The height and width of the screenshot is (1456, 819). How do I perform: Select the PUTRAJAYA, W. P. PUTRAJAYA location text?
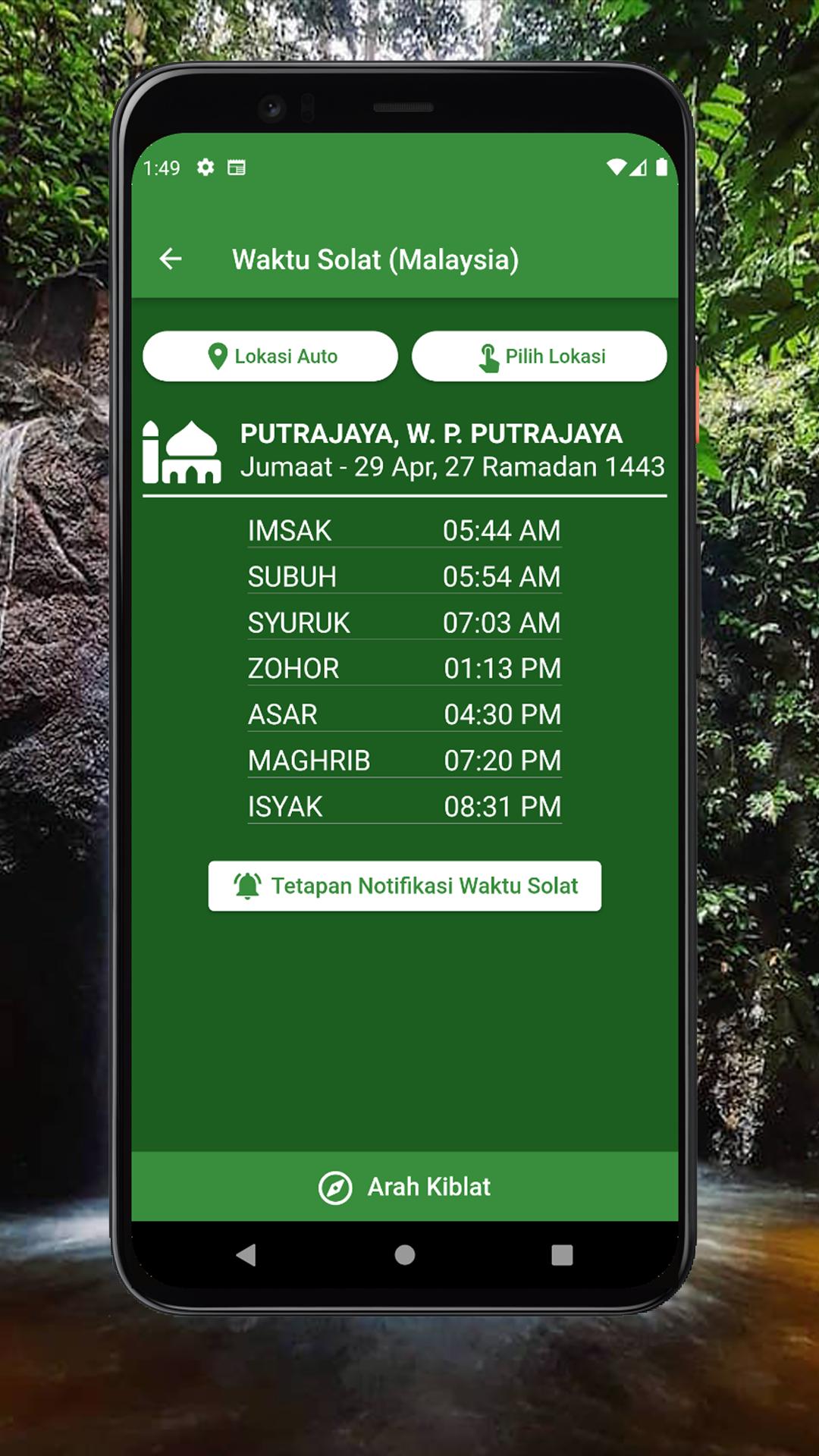pyautogui.click(x=431, y=434)
